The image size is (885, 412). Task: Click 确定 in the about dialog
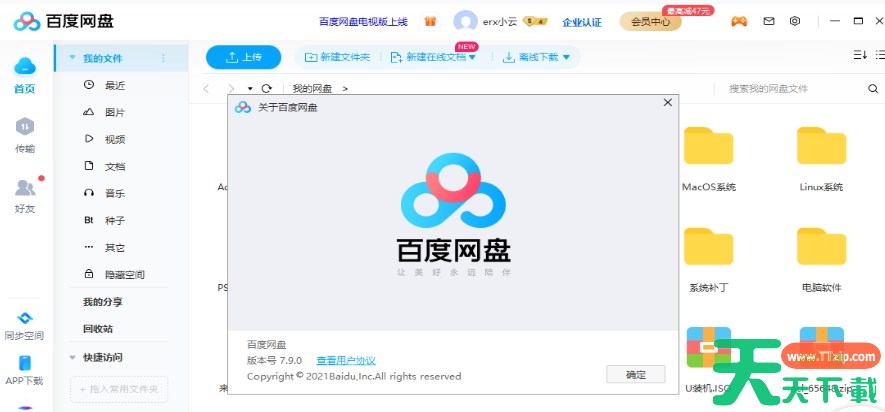point(636,375)
